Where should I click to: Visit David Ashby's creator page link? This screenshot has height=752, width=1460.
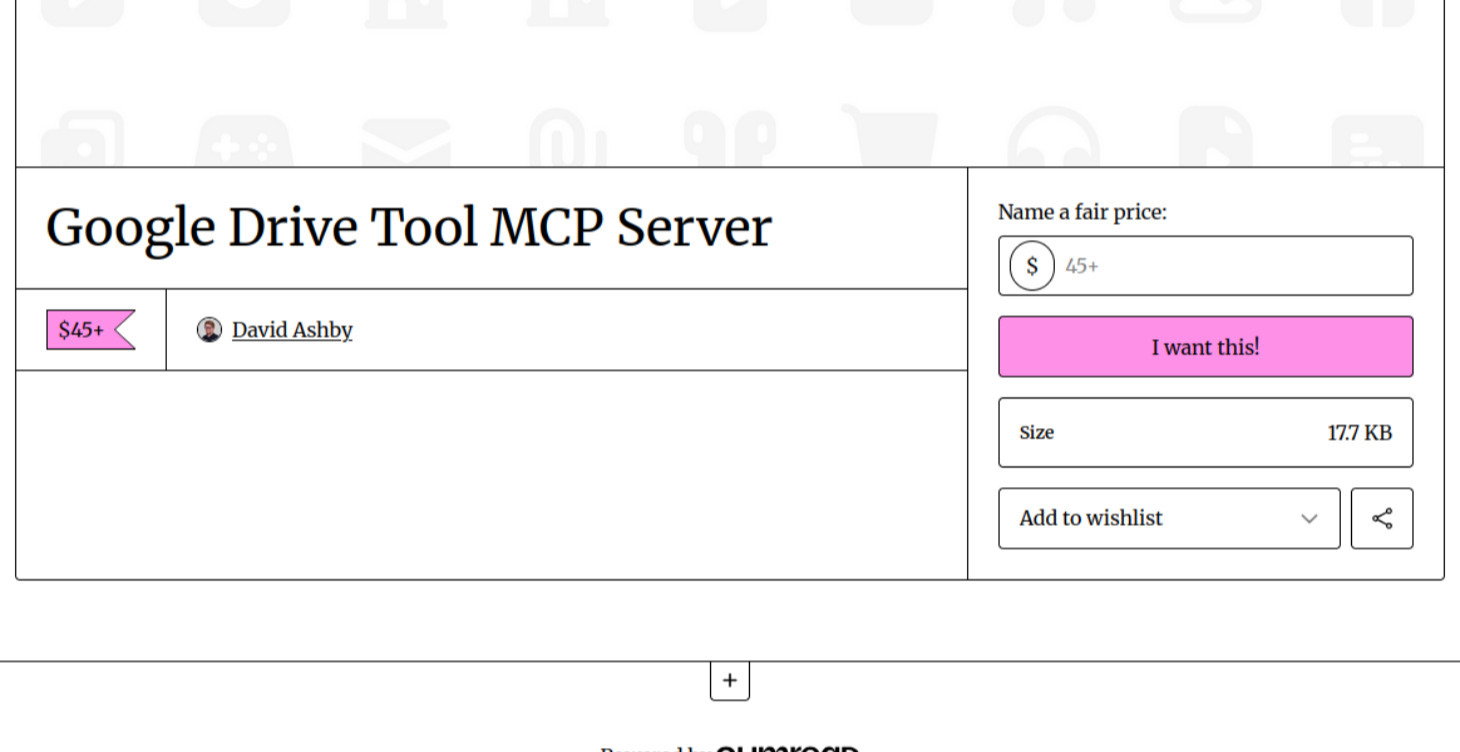[292, 330]
